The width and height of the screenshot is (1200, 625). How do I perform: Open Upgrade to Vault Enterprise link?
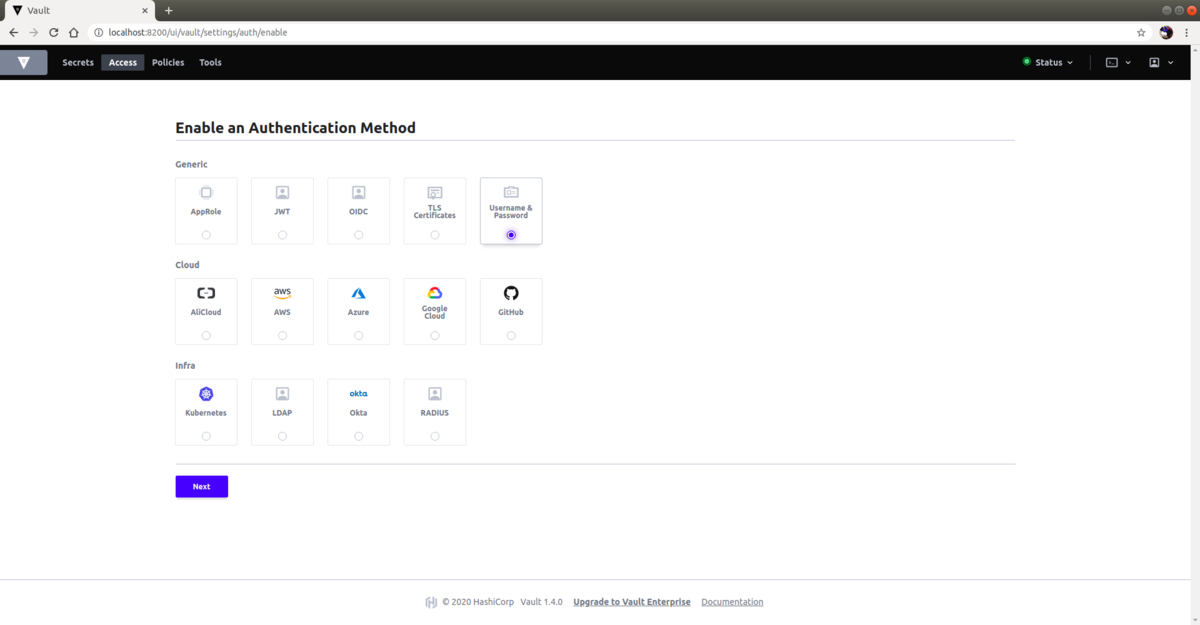[632, 602]
